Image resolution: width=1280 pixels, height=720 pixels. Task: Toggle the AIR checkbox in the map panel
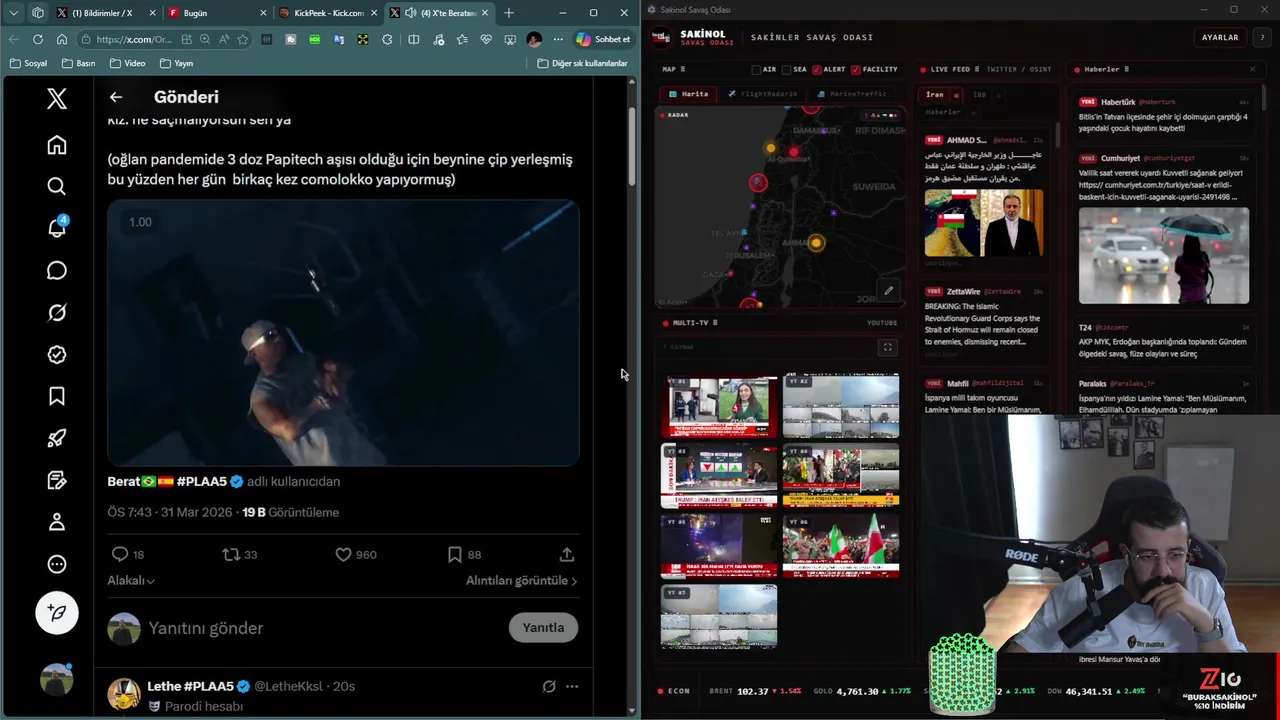[x=757, y=70]
